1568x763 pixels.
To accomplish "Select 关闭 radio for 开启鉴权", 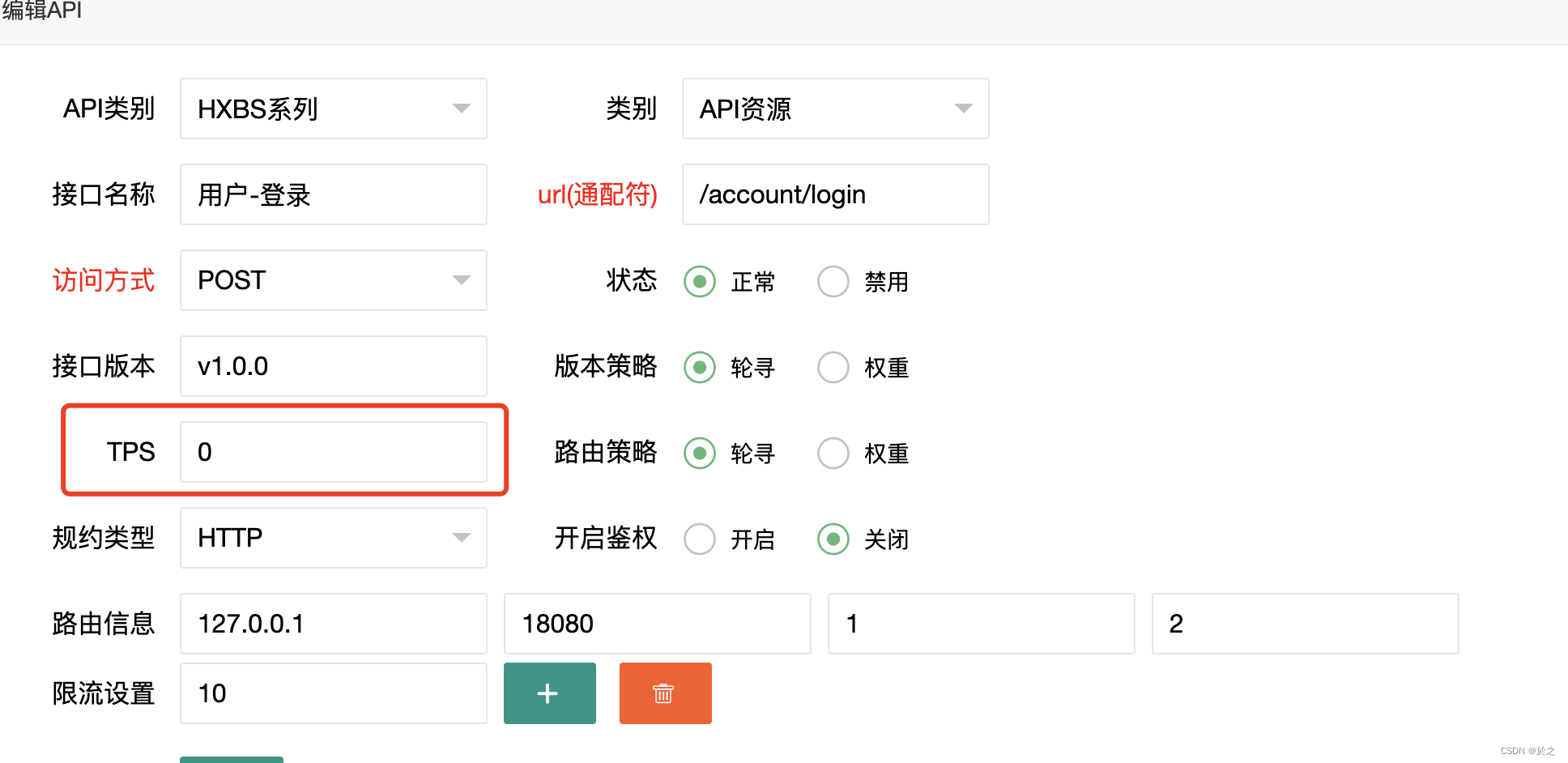I will coord(833,539).
